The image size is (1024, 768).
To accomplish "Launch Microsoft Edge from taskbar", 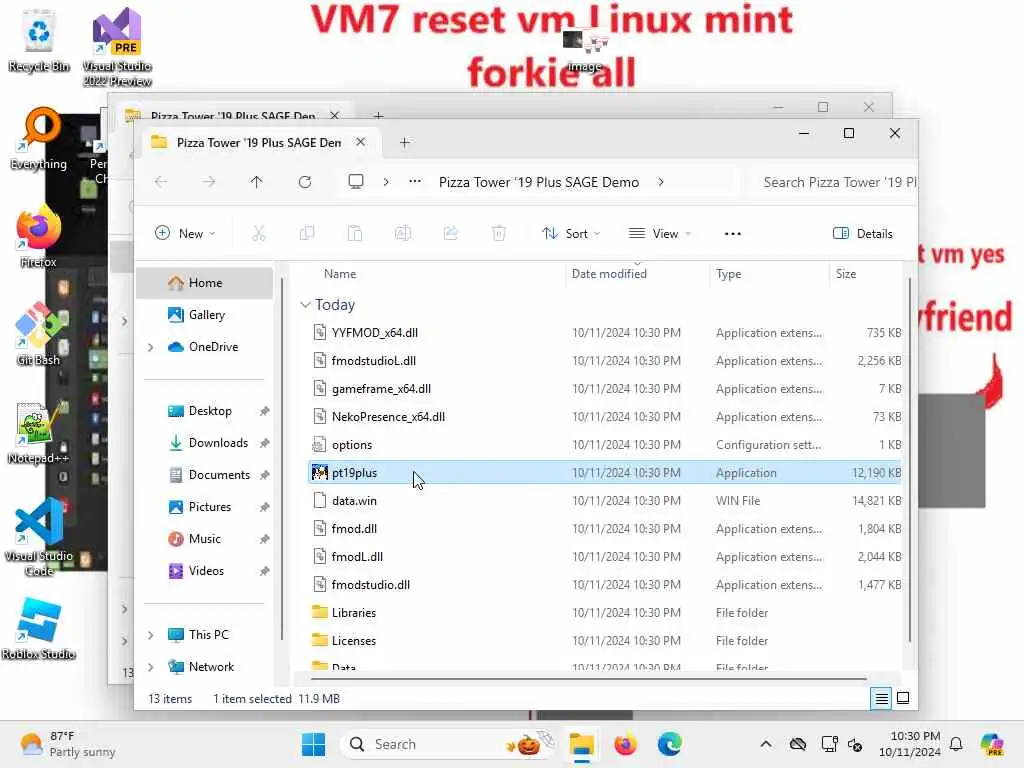I will [x=669, y=744].
